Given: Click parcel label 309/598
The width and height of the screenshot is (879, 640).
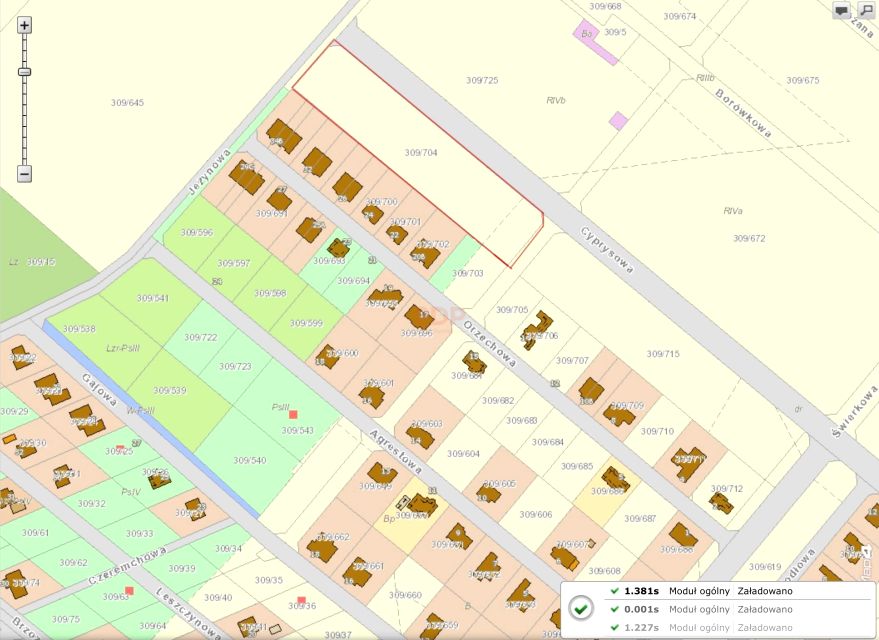Looking at the screenshot, I should tap(270, 293).
